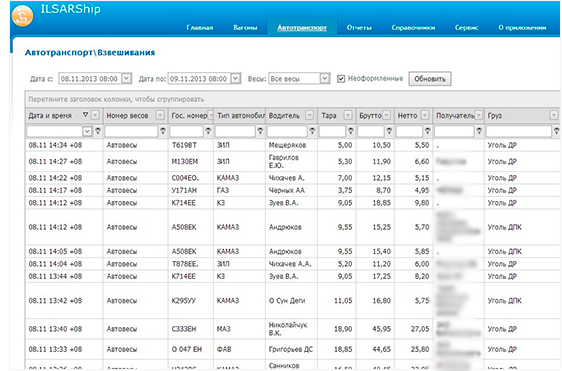Click the sort arrow in Дата и время header

[85, 115]
